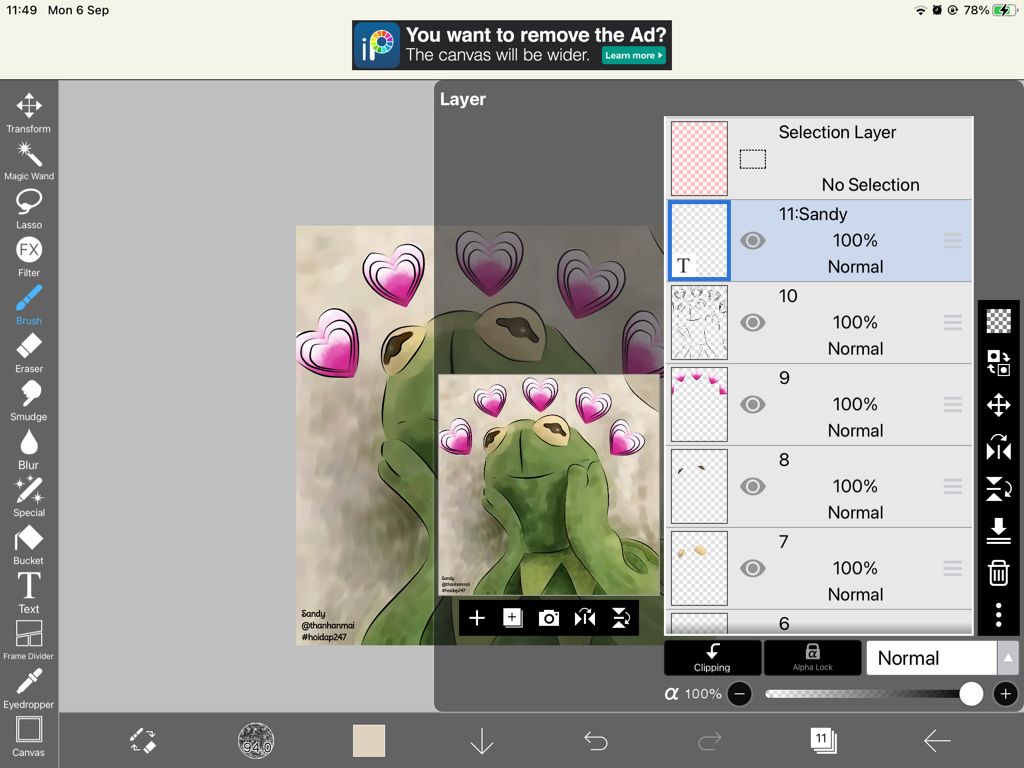Delete layer with trash icon
This screenshot has width=1024, height=768.
point(999,573)
